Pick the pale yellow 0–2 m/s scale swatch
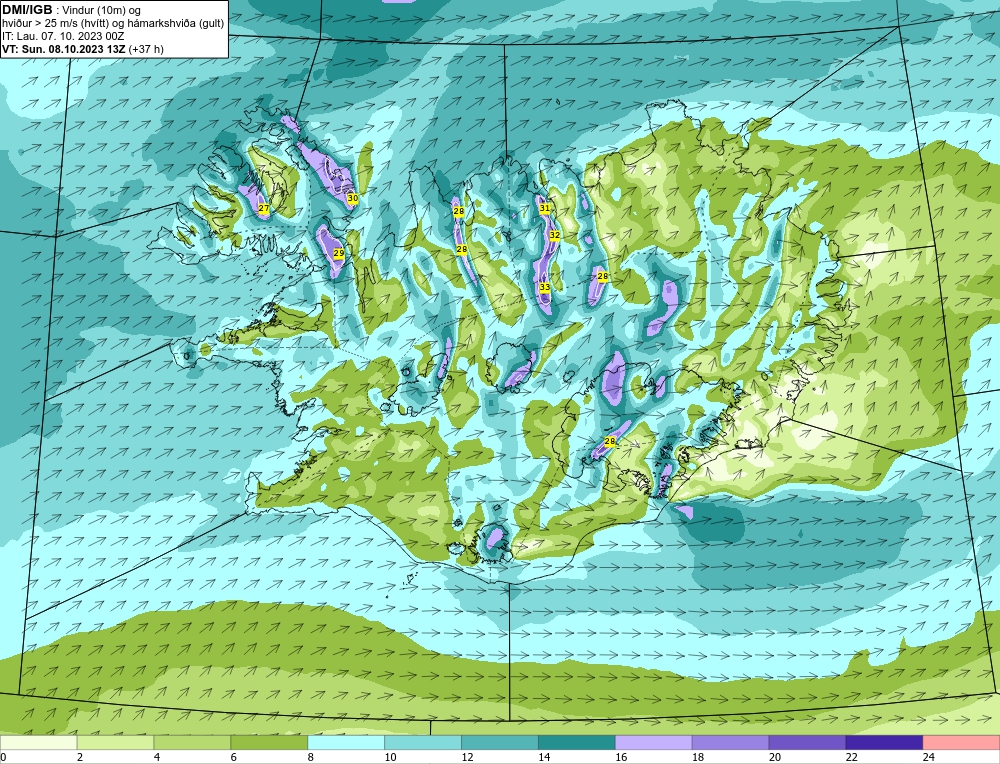The height and width of the screenshot is (764, 1000). coord(38,743)
